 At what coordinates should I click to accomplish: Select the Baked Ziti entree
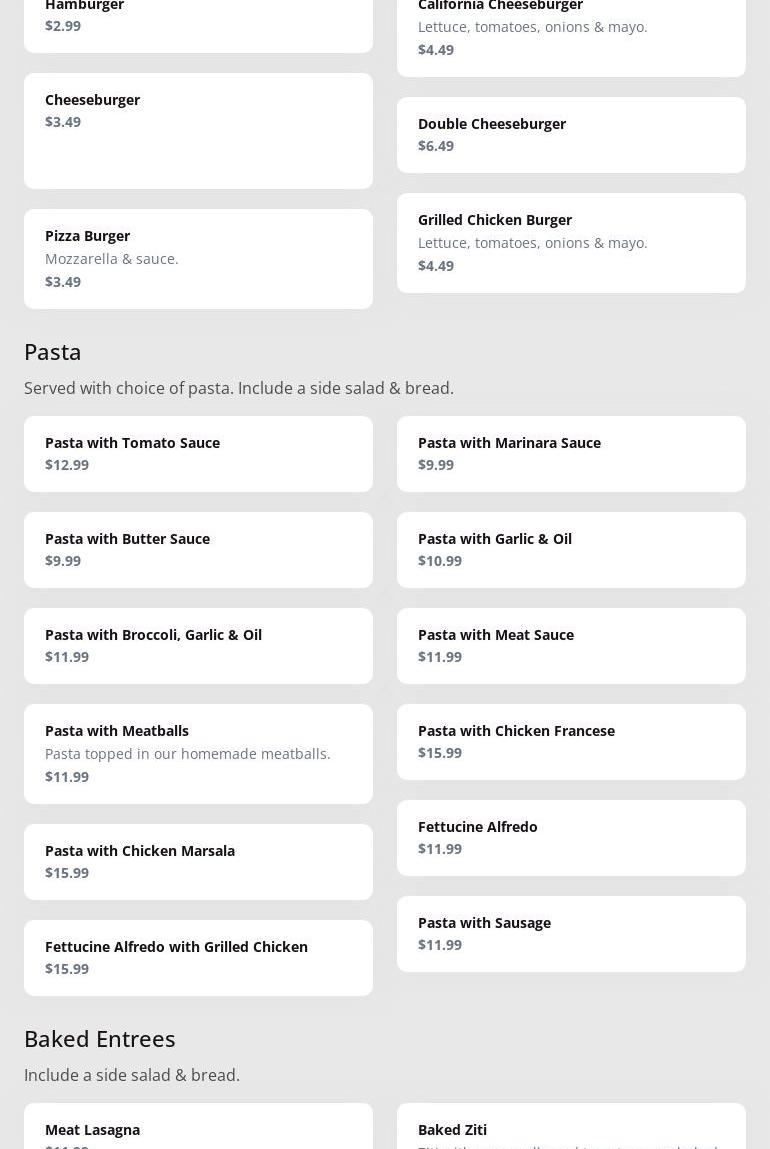pos(571,1130)
